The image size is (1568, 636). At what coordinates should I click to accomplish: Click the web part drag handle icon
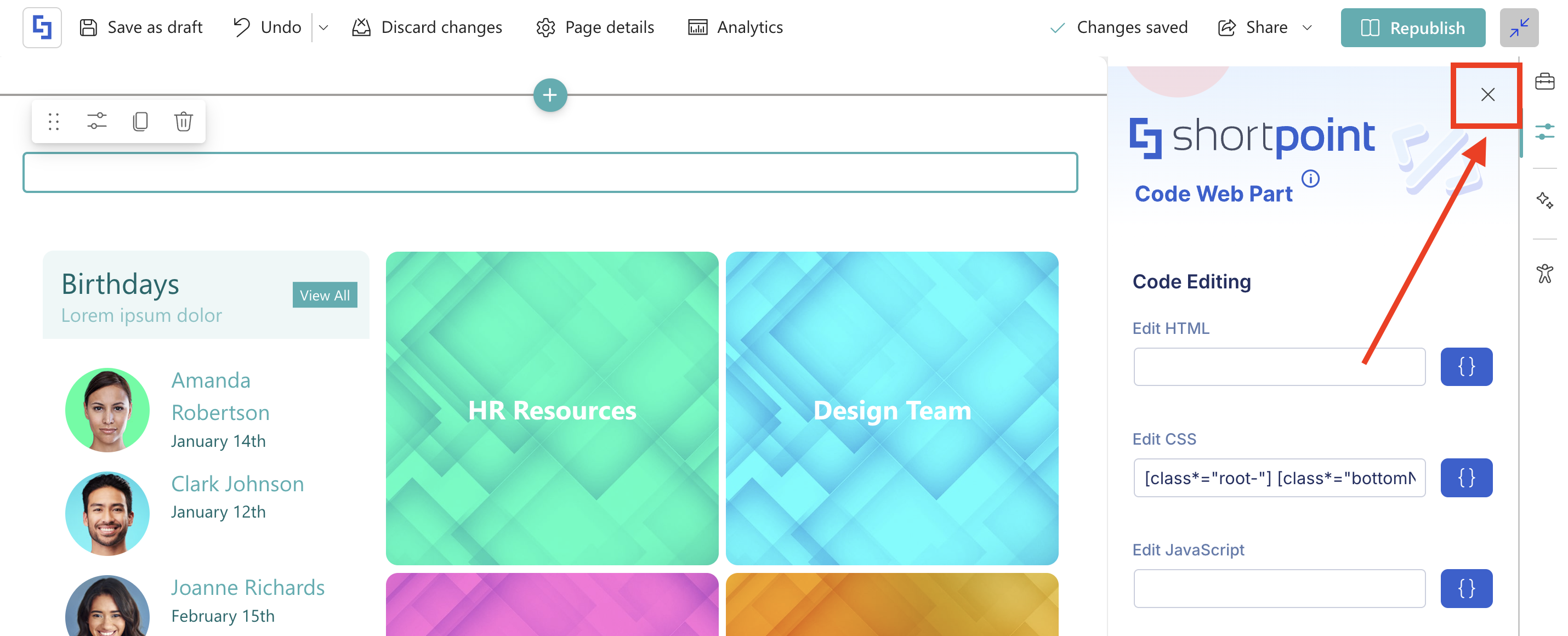pos(54,122)
